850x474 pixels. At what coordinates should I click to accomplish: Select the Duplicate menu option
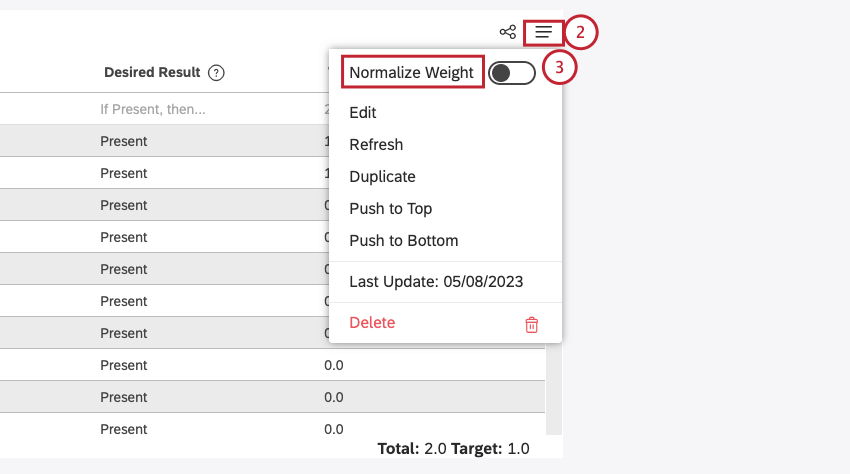pyautogui.click(x=382, y=177)
